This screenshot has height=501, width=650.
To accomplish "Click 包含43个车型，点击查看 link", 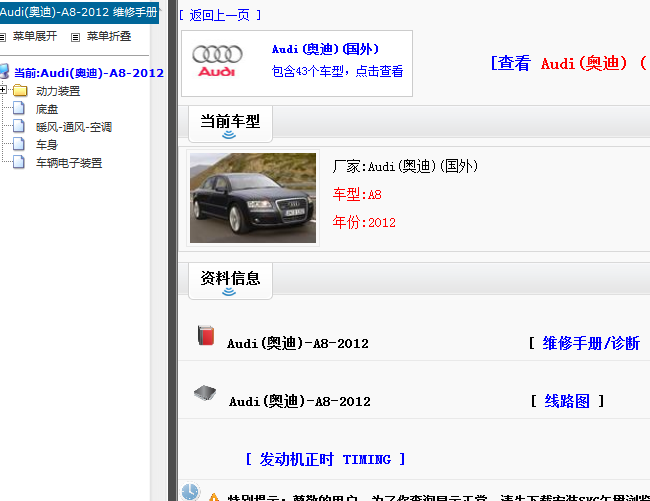I will click(x=337, y=71).
